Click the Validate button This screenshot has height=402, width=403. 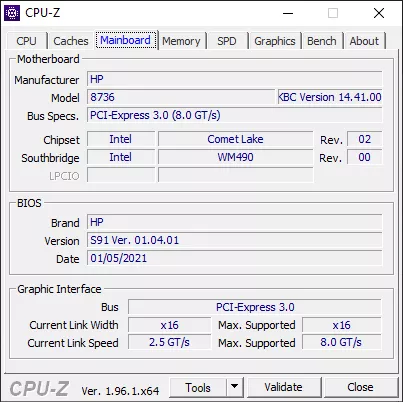click(x=284, y=387)
